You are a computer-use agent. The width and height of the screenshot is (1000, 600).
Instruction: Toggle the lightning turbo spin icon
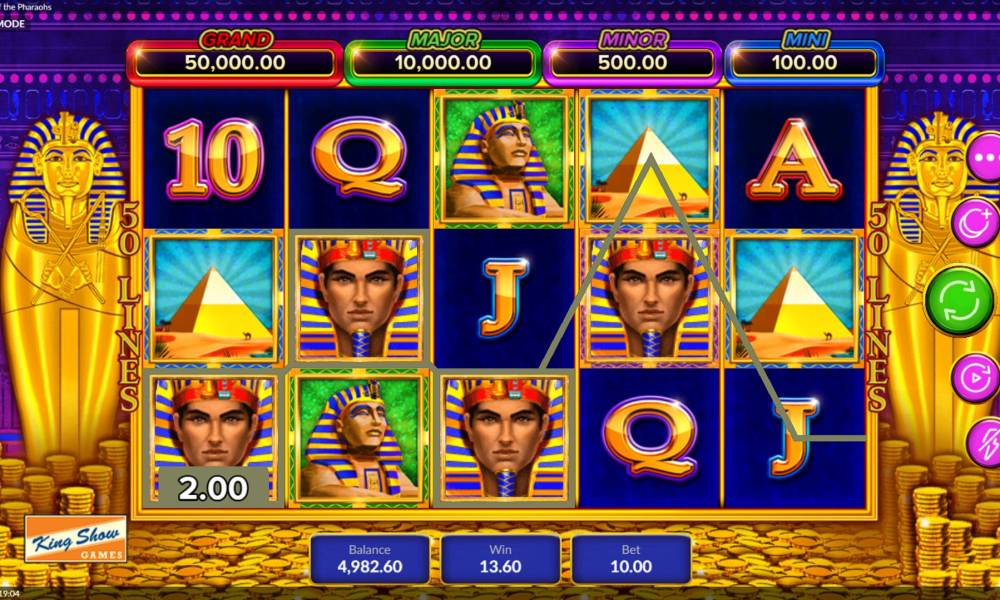point(984,442)
